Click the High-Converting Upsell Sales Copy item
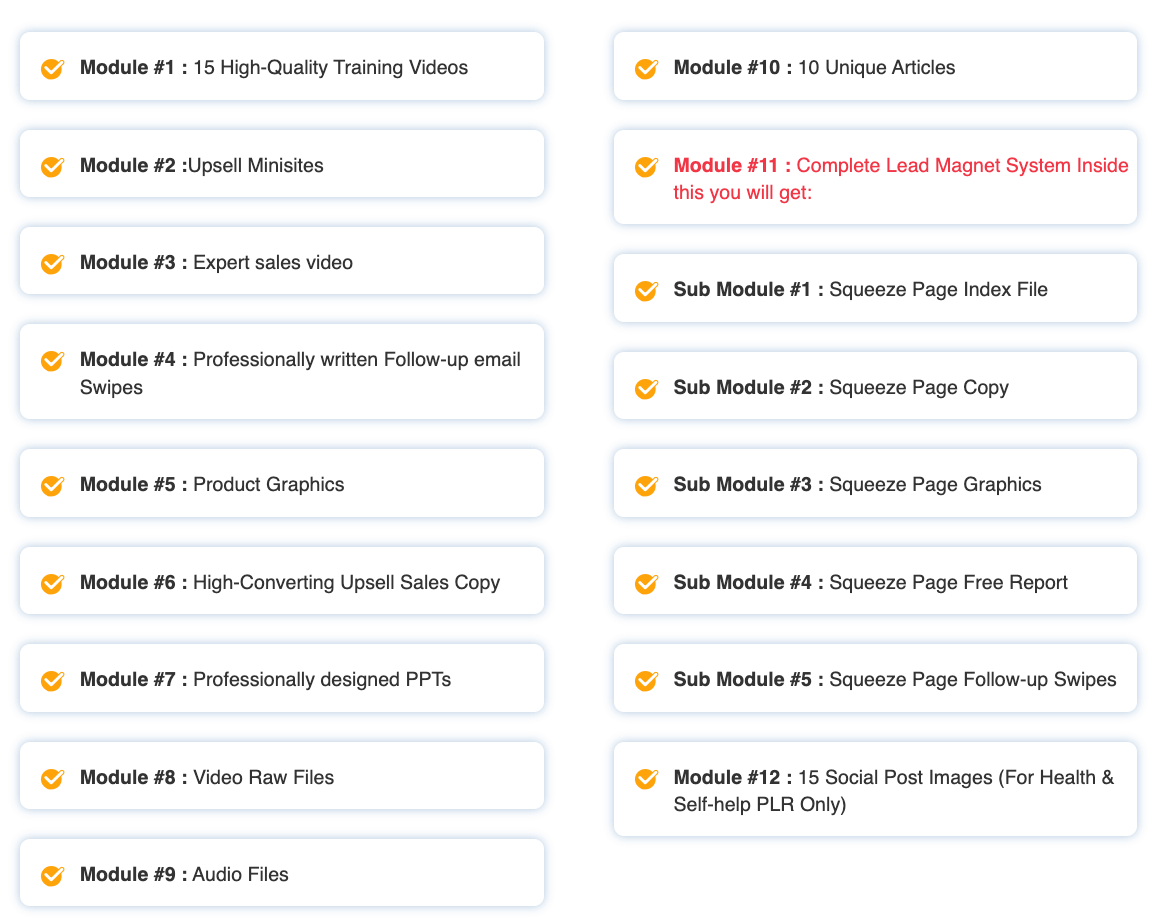 point(346,582)
